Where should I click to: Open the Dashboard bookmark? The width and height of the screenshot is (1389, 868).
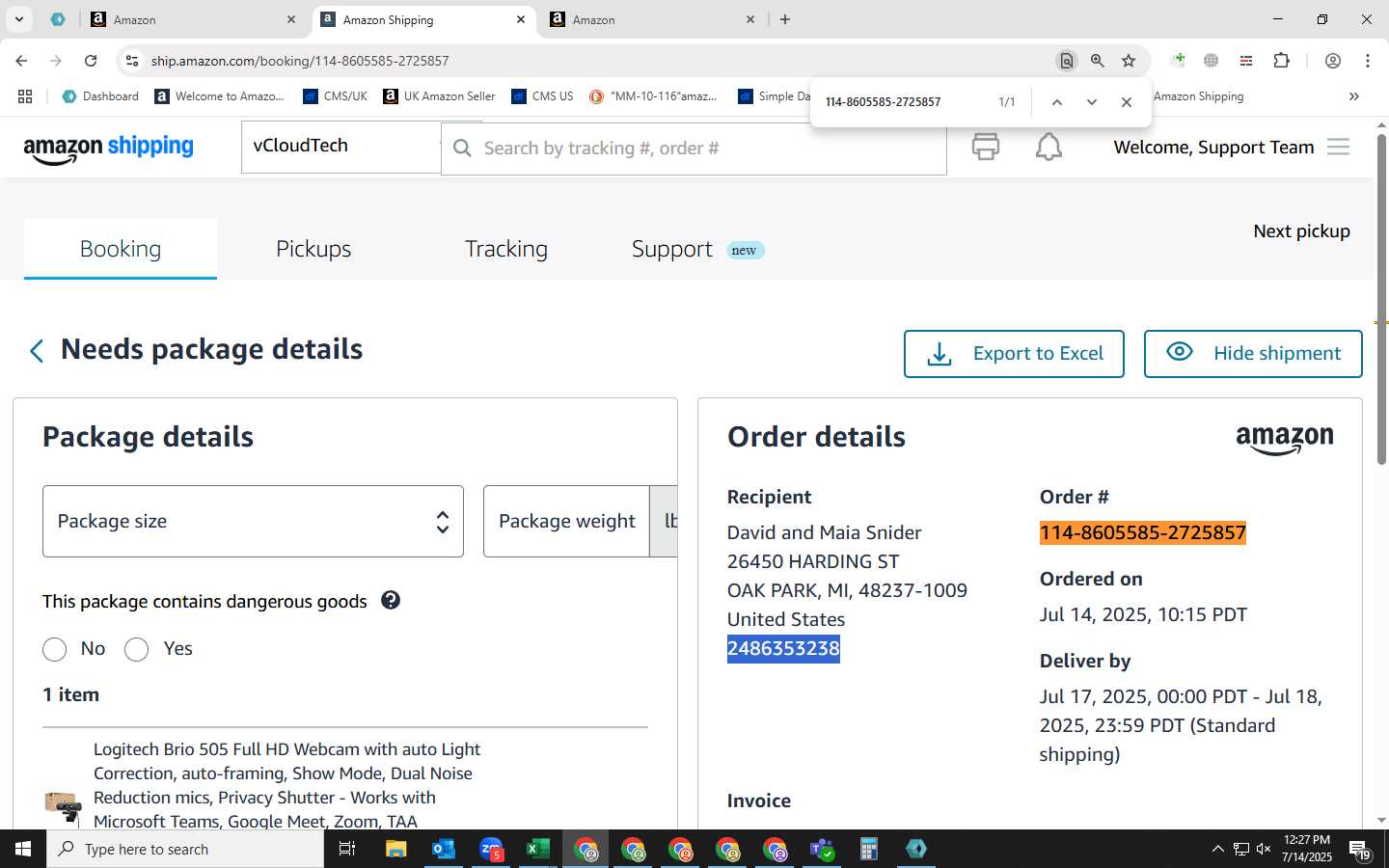pos(100,96)
